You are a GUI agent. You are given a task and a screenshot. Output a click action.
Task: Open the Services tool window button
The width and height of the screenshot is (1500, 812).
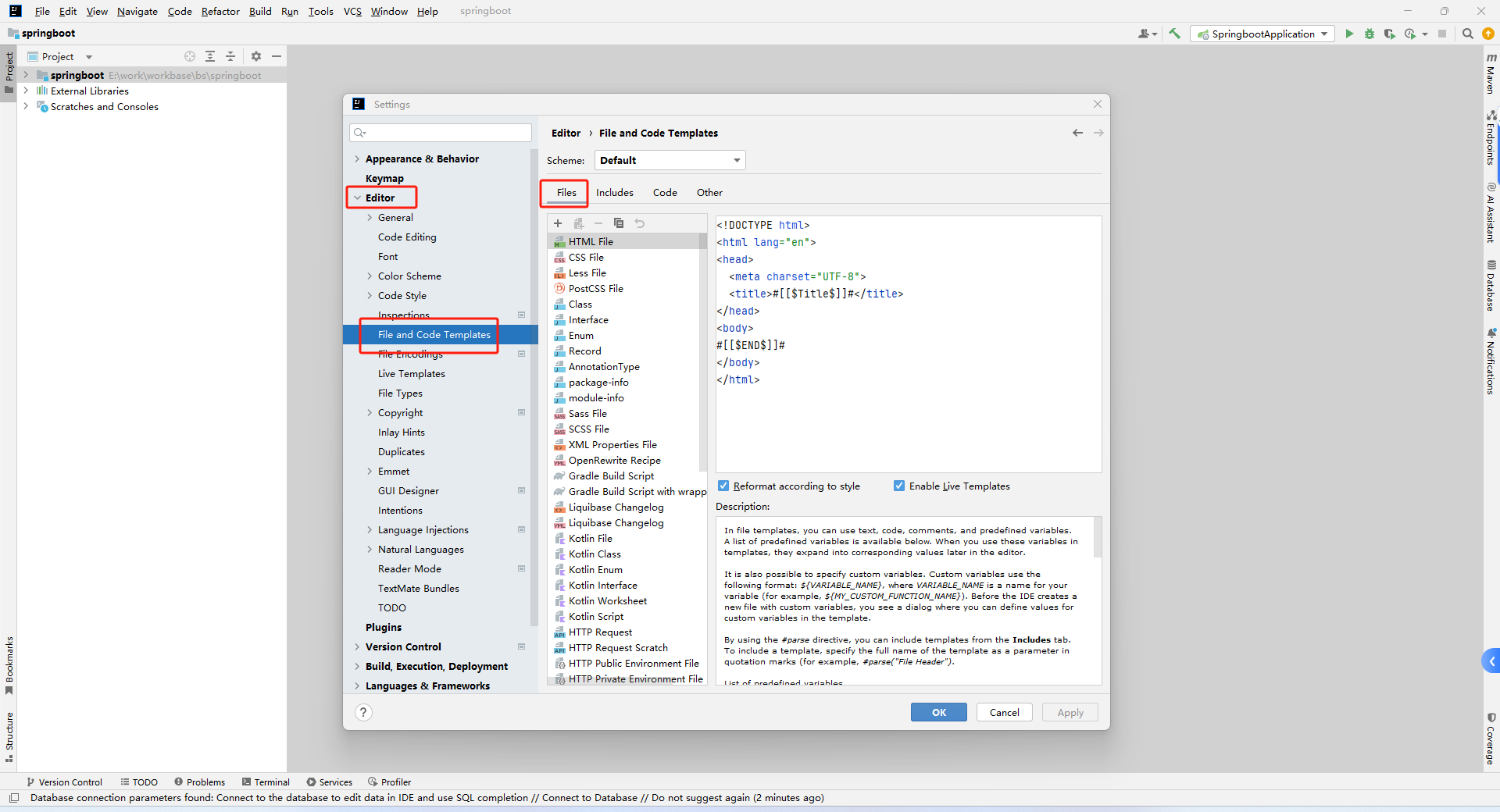330,782
